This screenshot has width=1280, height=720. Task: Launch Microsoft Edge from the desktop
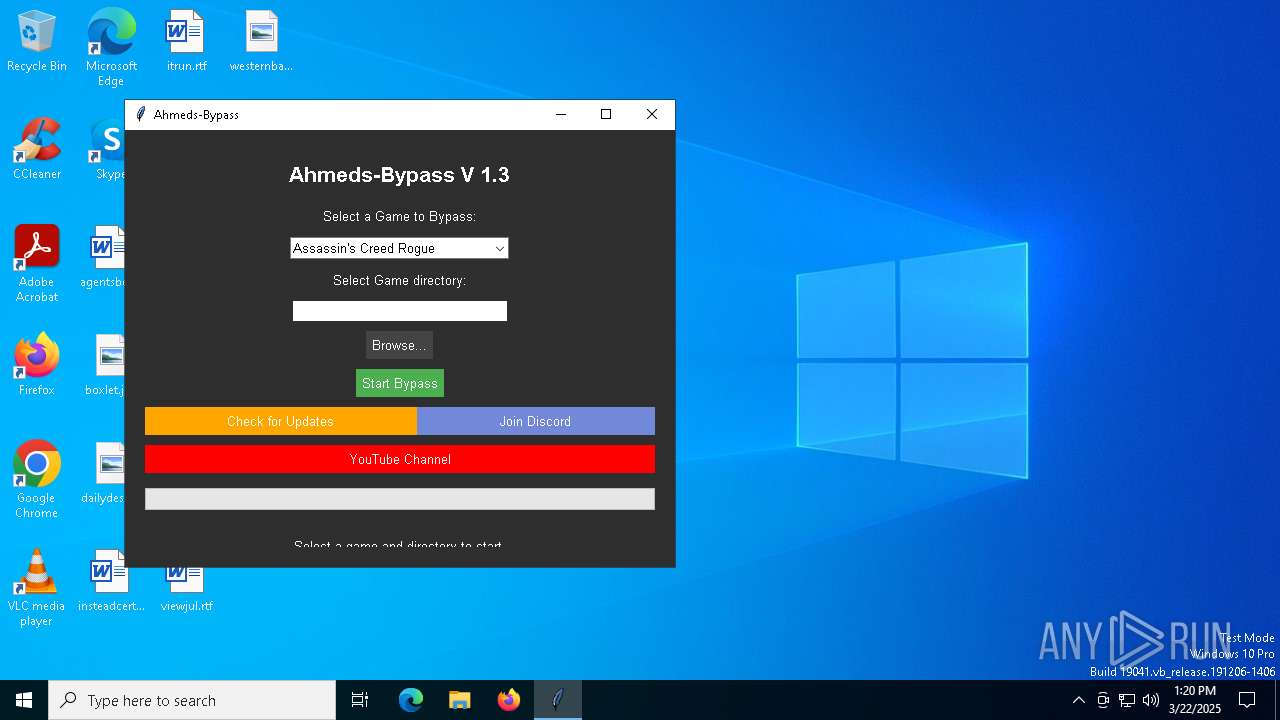pyautogui.click(x=111, y=47)
